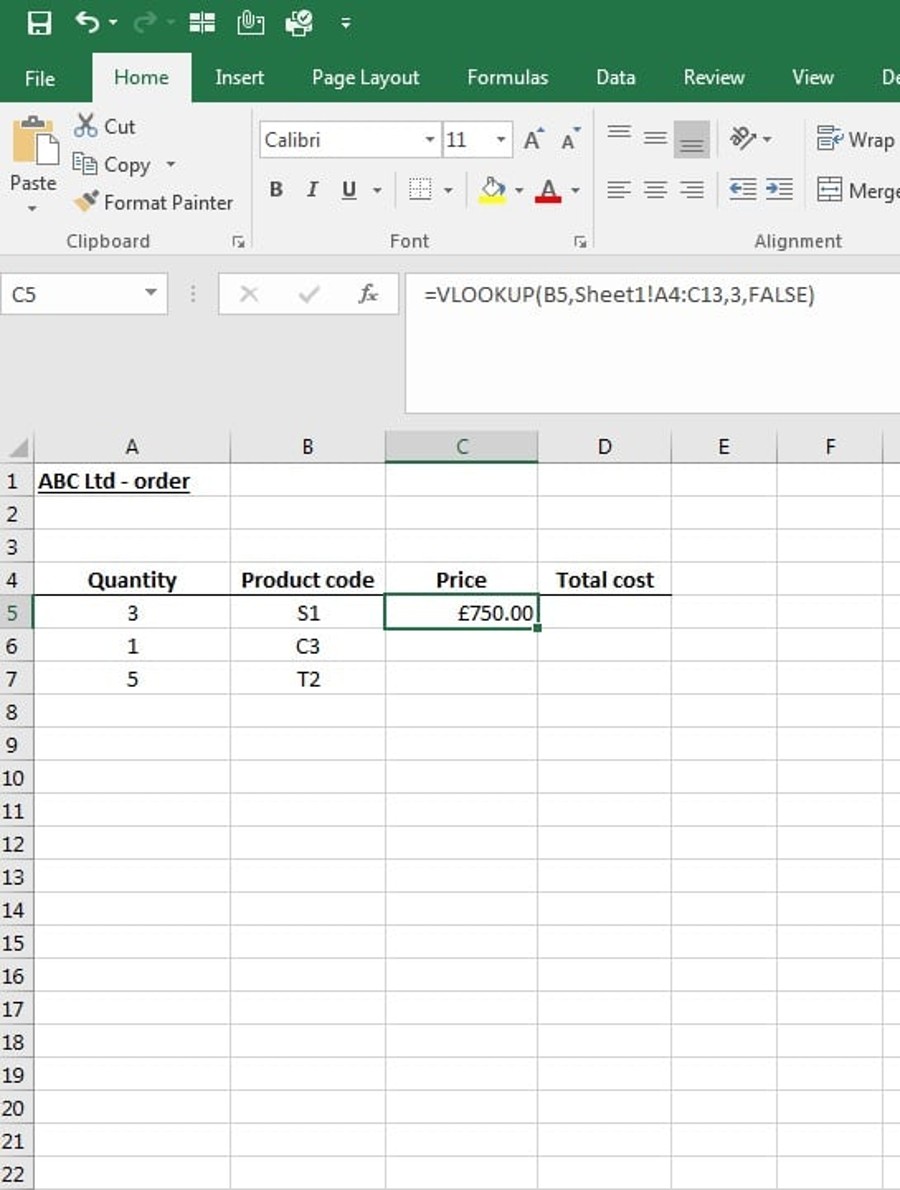Screen dimensions: 900x1190
Task: Apply yellow Fill Color bucket
Action: 492,189
